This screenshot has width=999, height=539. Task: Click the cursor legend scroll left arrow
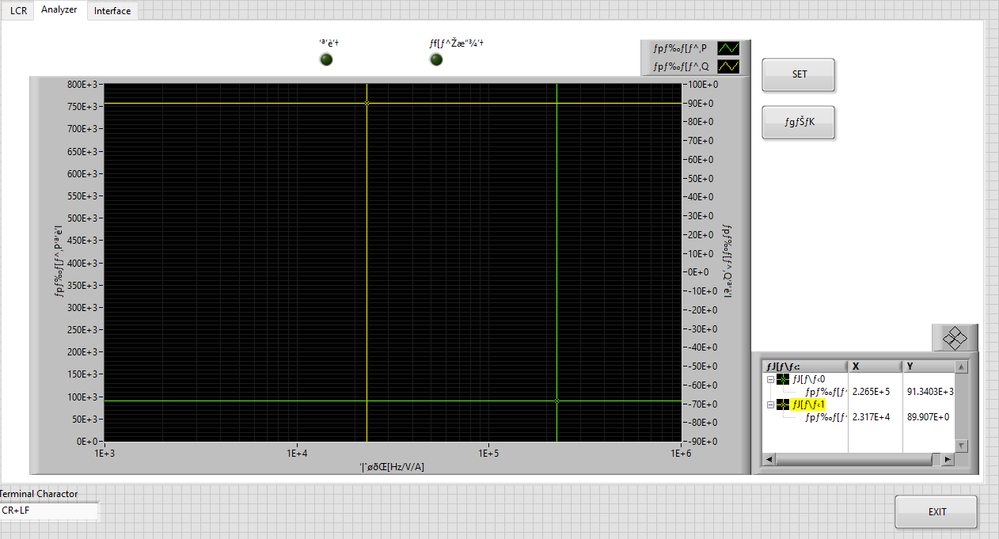(769, 459)
